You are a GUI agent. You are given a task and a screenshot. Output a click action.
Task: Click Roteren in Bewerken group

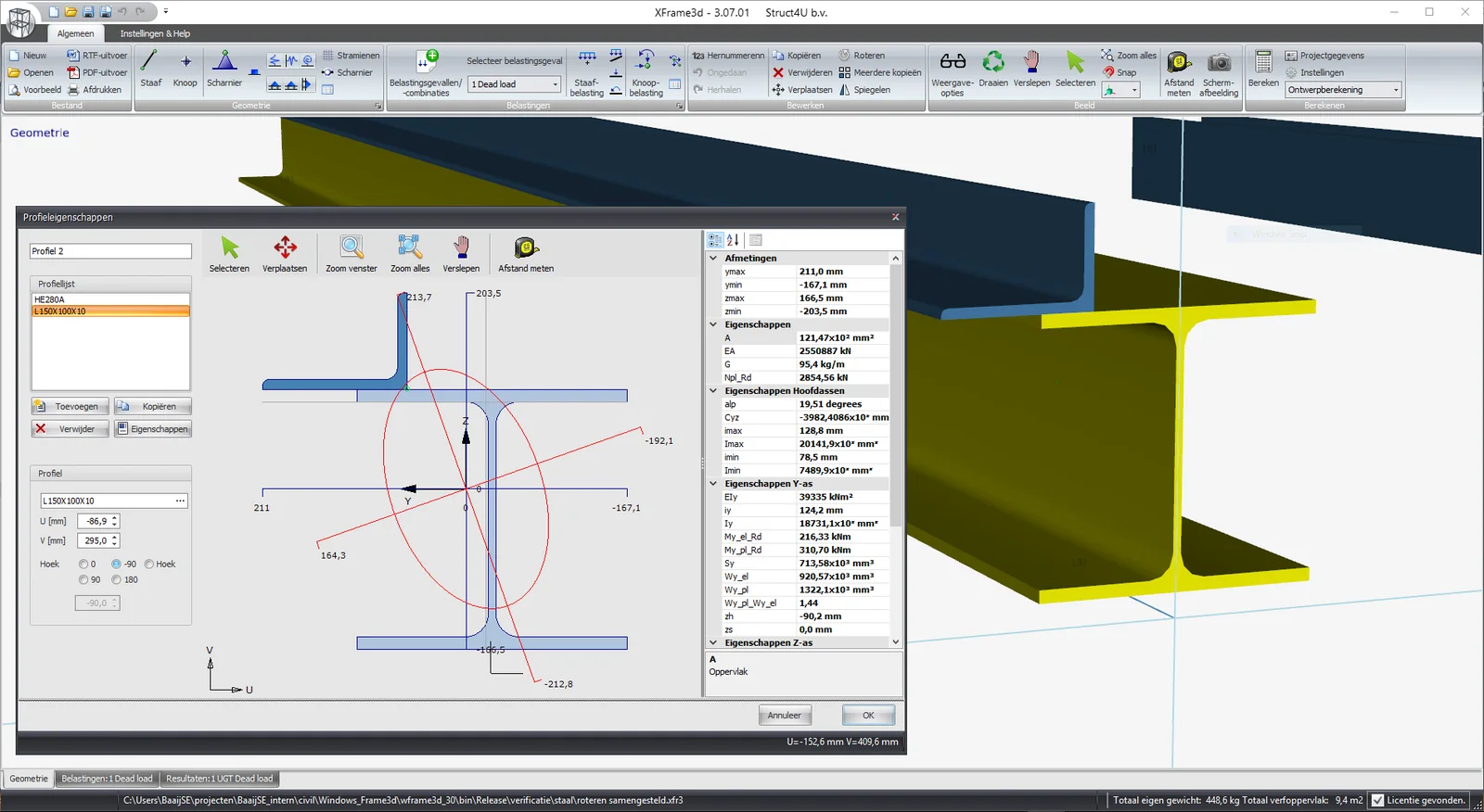pyautogui.click(x=862, y=56)
